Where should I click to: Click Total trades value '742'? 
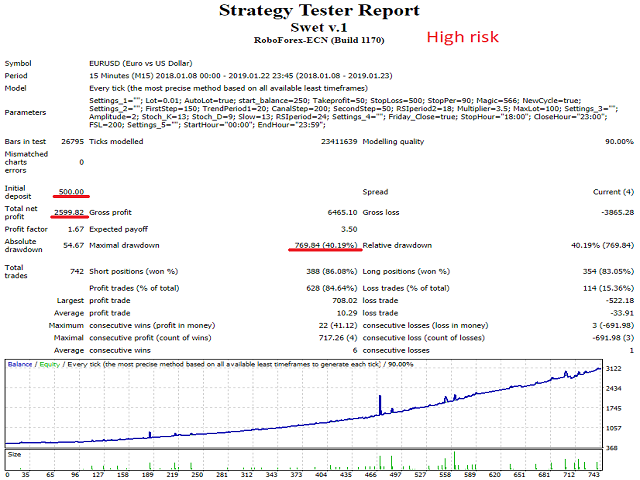pos(77,272)
